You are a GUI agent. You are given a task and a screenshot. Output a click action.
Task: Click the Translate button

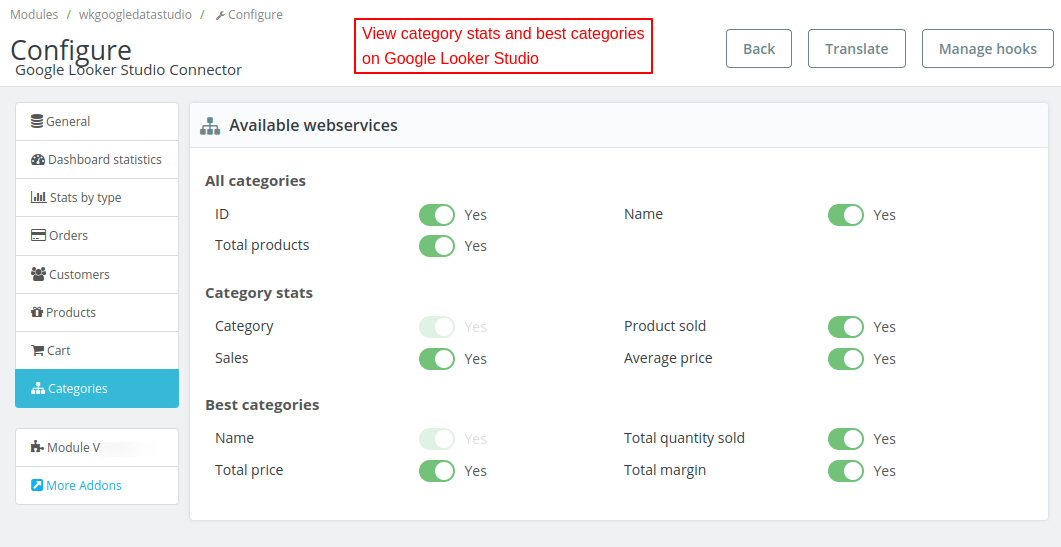coord(856,49)
